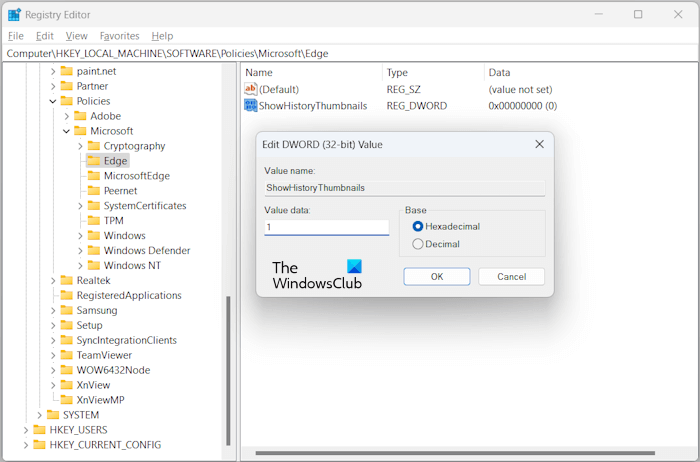
Task: Expand the XnView key
Action: coord(53,385)
